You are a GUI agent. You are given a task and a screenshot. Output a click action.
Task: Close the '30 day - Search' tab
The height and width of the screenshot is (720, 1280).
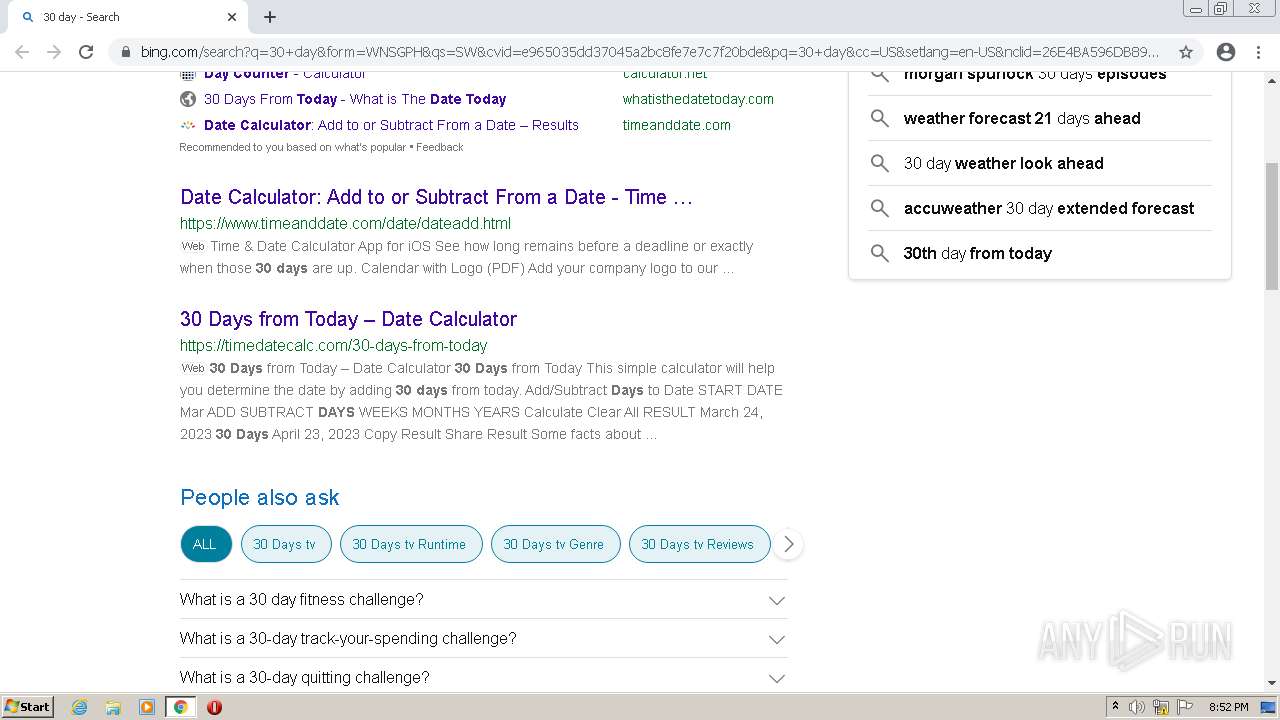[232, 17]
